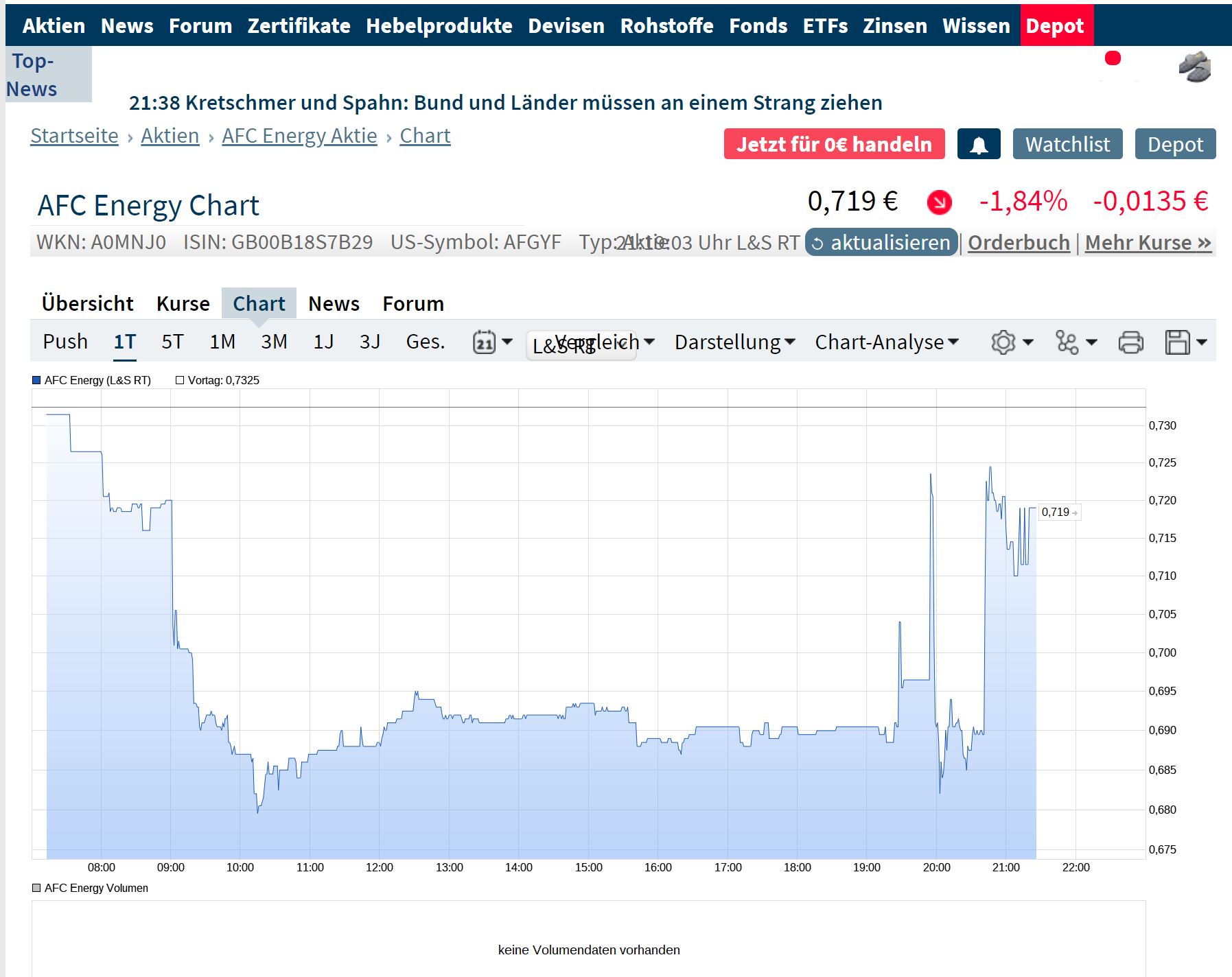
Task: Expand the Vergleich dropdown
Action: click(x=604, y=342)
